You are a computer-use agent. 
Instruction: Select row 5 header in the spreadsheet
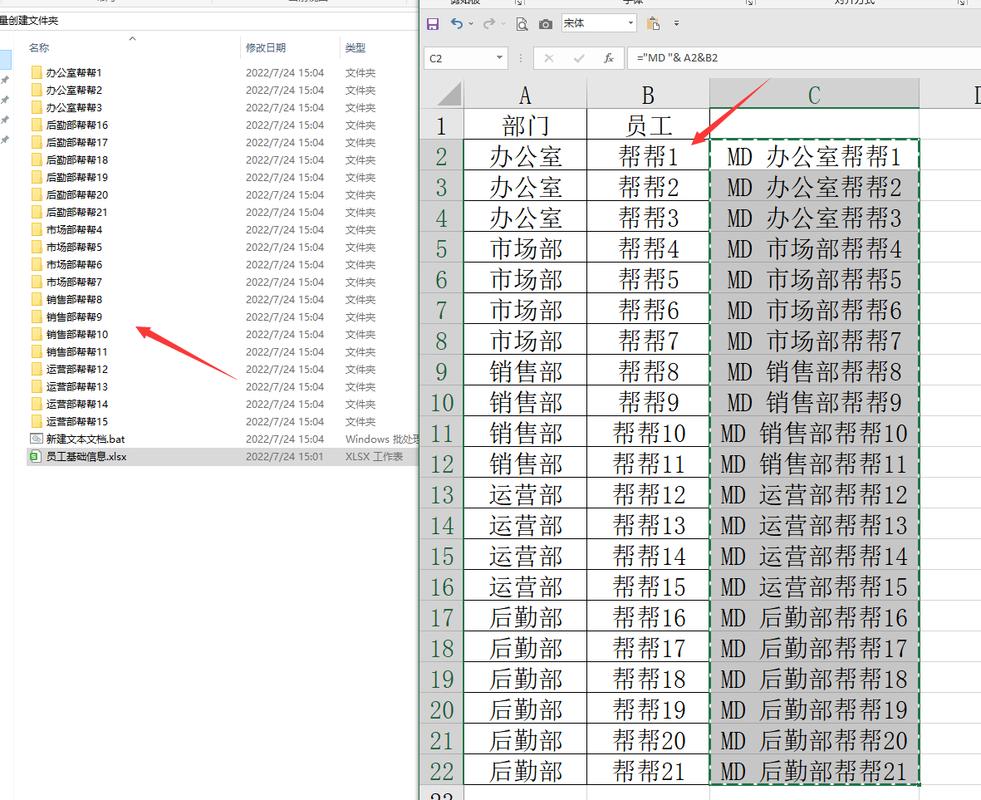[441, 247]
